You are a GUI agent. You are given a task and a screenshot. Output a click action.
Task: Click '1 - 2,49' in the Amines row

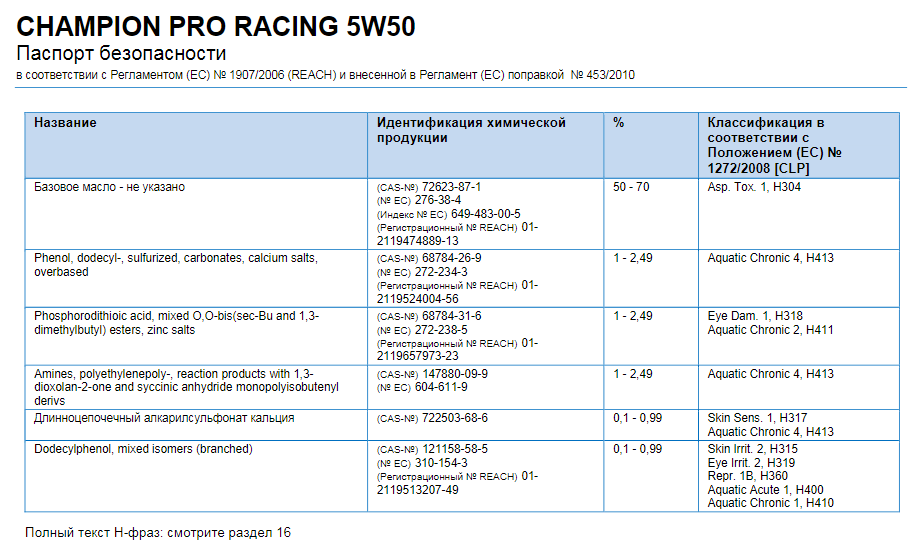[x=632, y=374]
